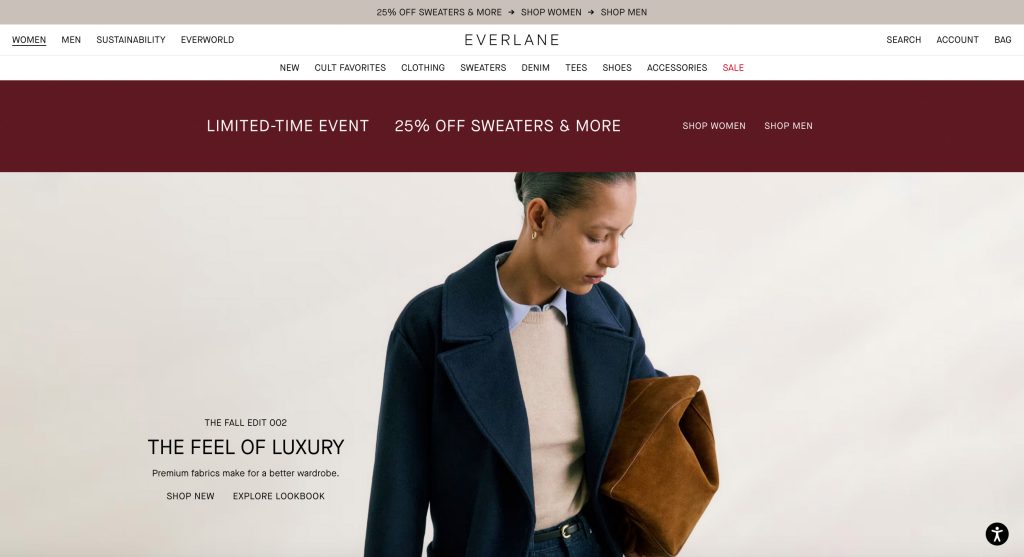Select the Women top navigation tab
The height and width of the screenshot is (557, 1024).
coord(29,40)
